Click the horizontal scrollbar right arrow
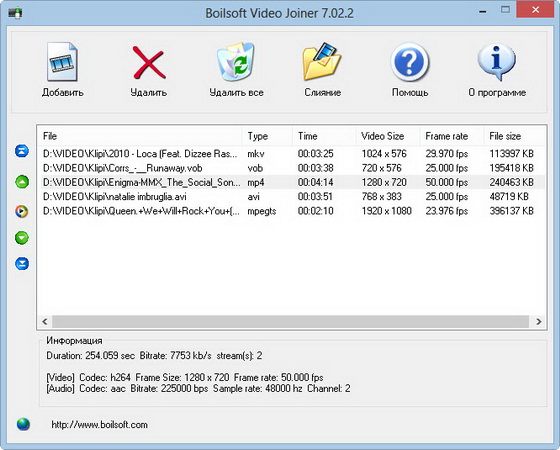 [x=539, y=321]
